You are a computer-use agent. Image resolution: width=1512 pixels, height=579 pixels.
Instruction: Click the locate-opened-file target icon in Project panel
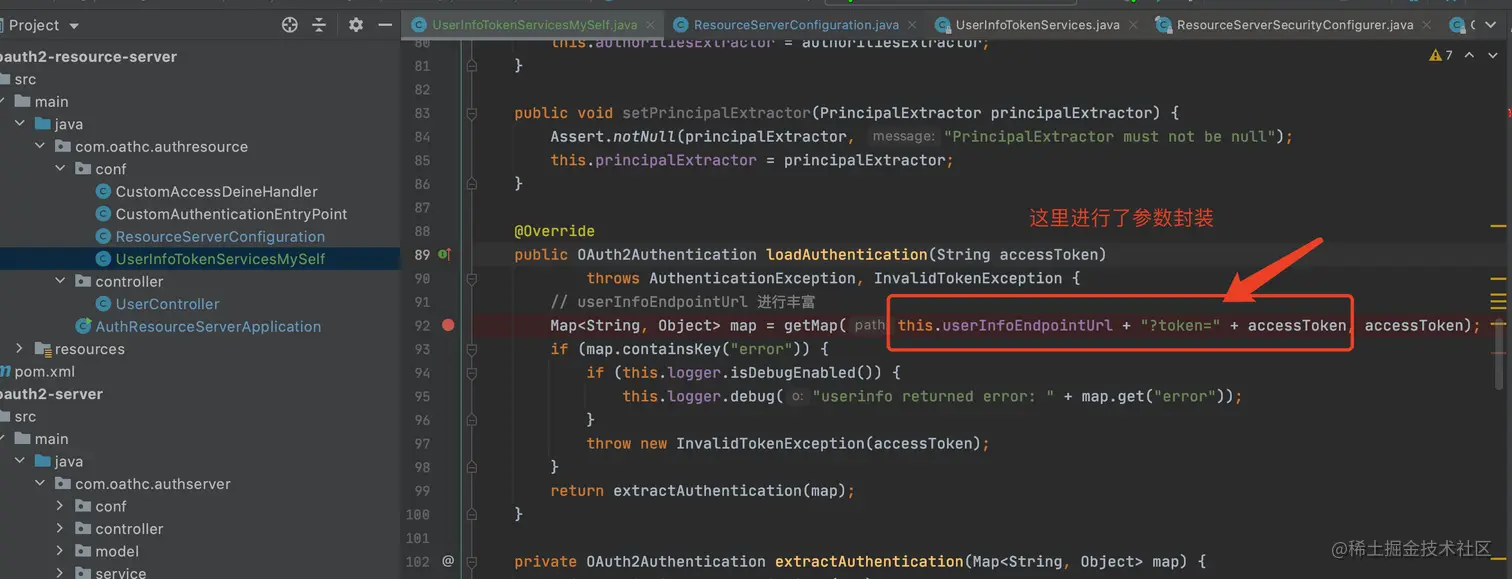[x=290, y=25]
